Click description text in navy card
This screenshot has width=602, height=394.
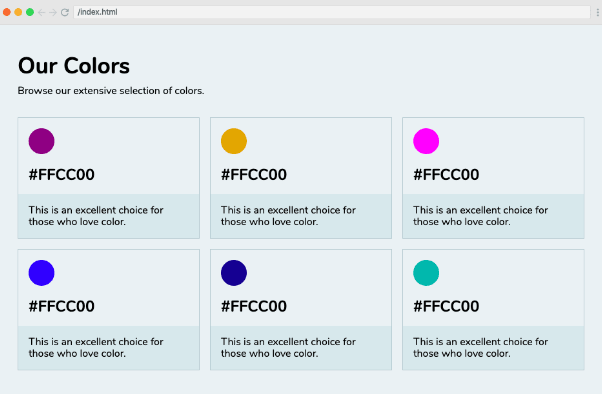tap(288, 348)
